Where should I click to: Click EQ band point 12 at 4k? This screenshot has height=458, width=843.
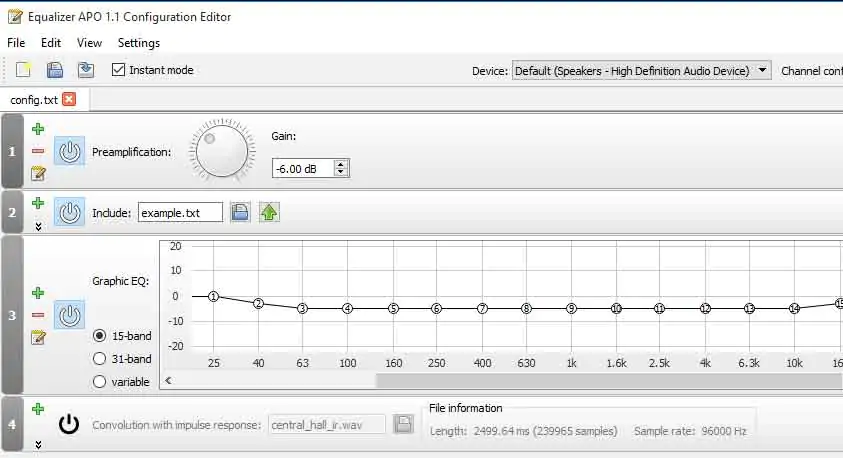[x=705, y=309]
